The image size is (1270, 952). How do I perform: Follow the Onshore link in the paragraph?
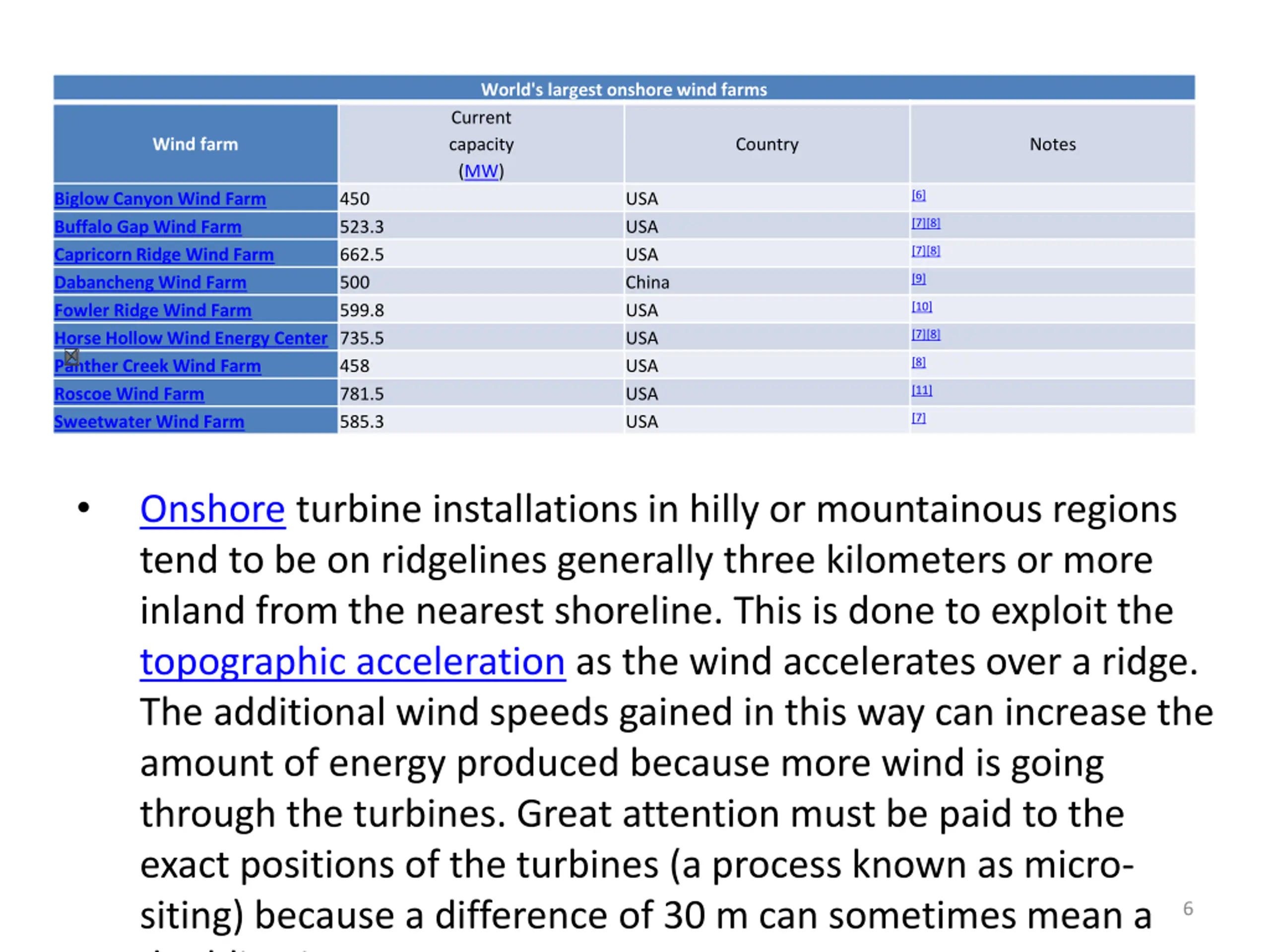(x=212, y=509)
